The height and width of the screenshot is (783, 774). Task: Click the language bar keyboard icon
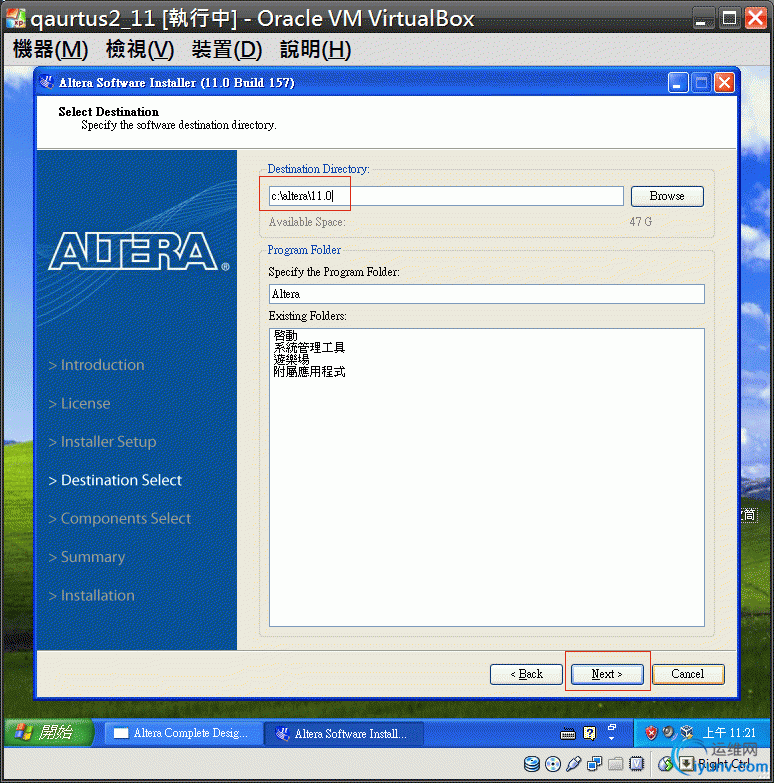pyautogui.click(x=568, y=734)
